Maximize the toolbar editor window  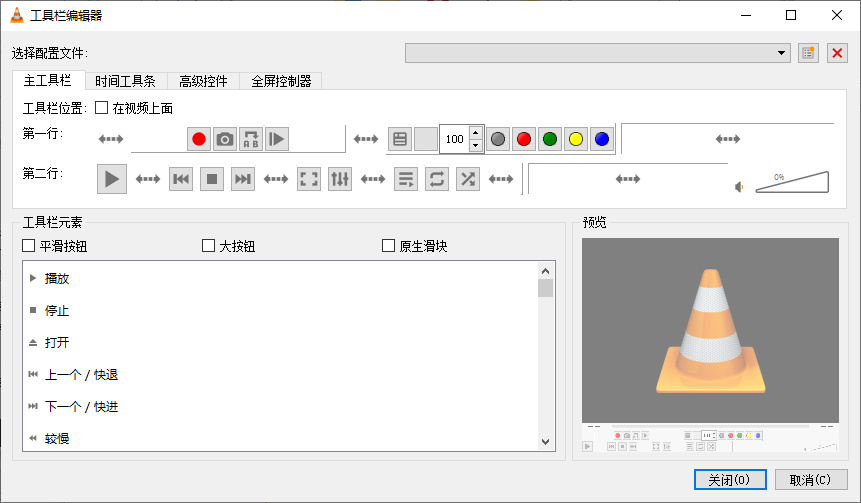click(791, 15)
